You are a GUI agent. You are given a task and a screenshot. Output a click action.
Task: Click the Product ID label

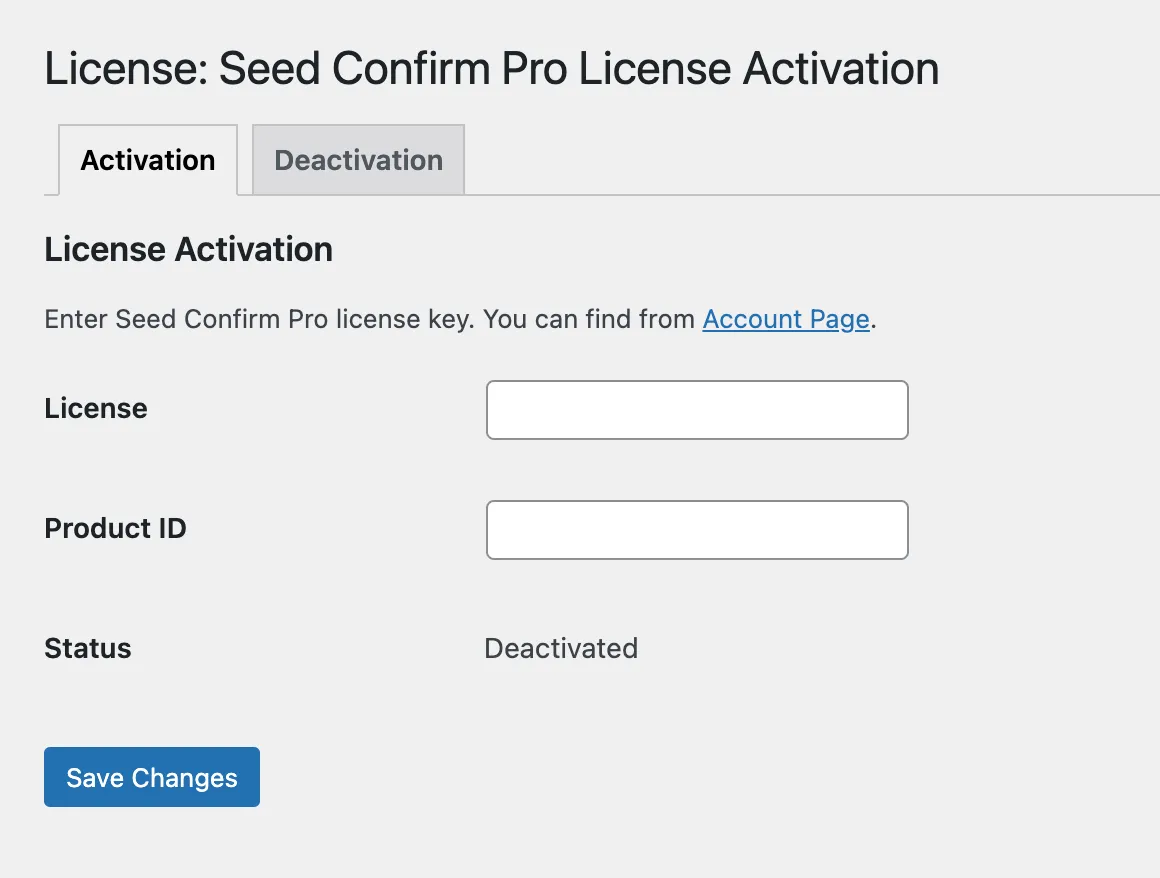[x=115, y=528]
